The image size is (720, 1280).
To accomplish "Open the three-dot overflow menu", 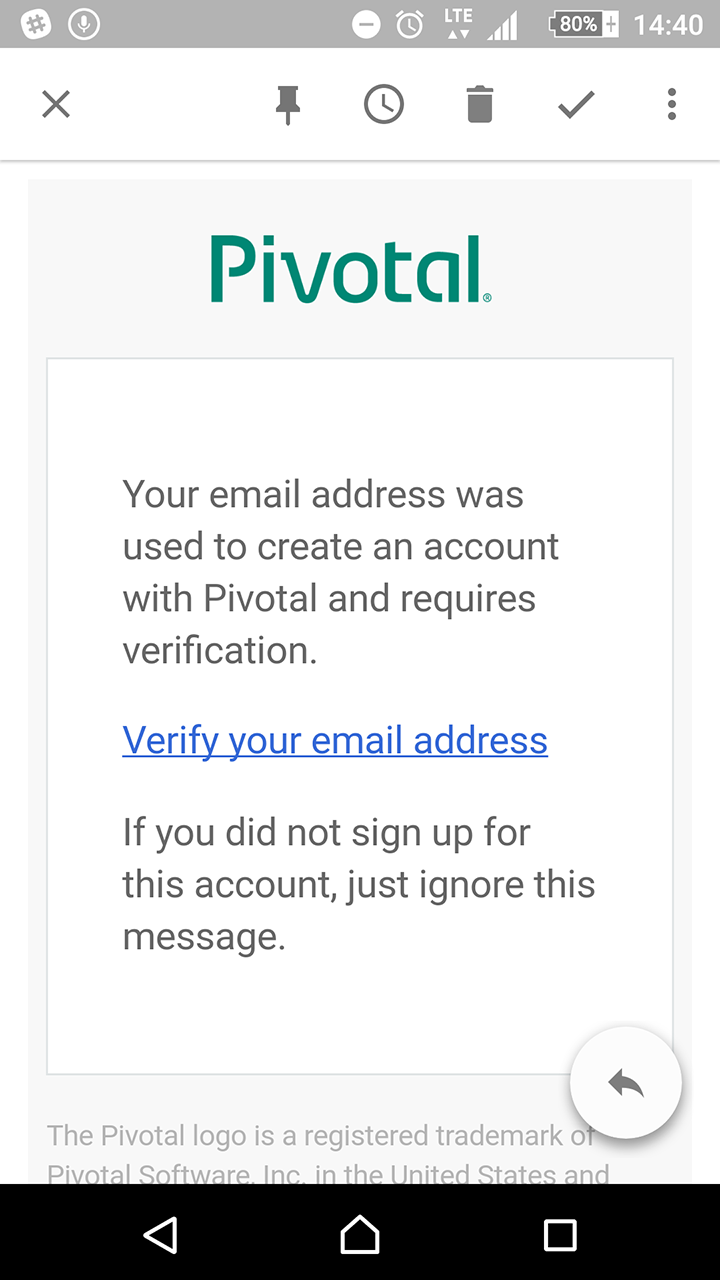I will click(672, 104).
